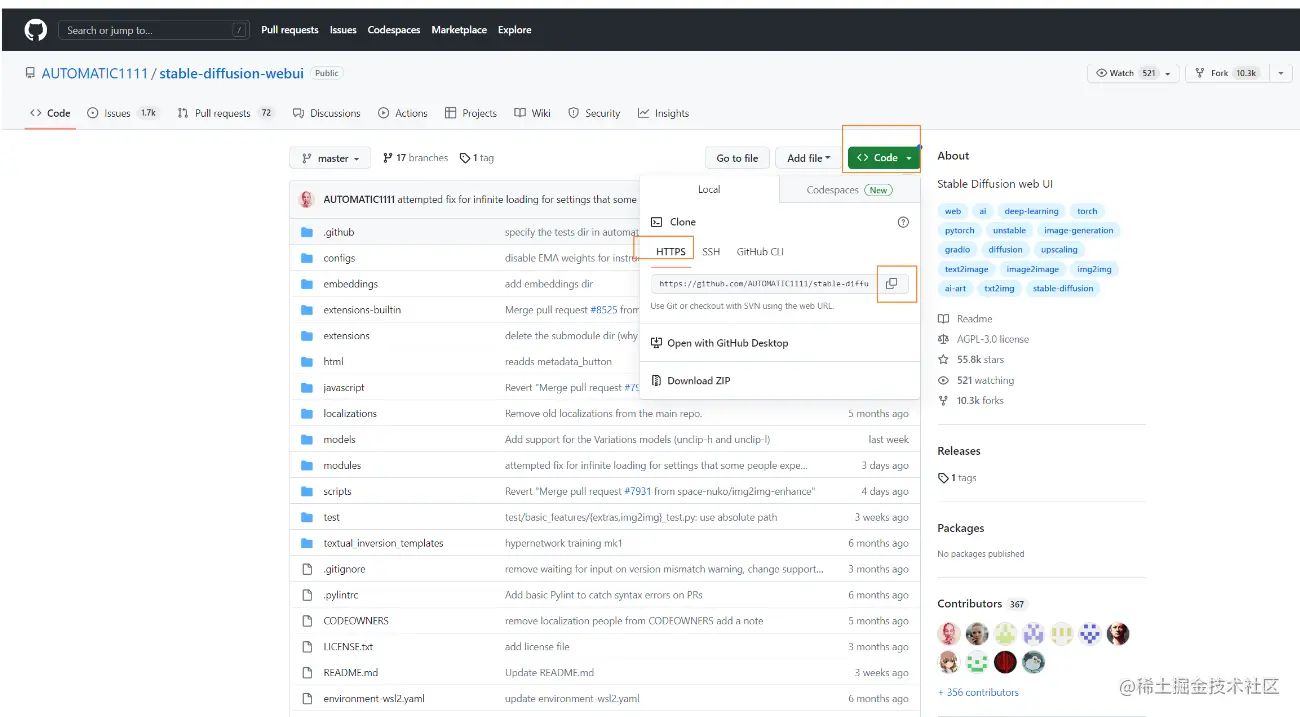Viewport: 1300px width, 717px height.
Task: Open AGPL-3.0 license link
Action: pyautogui.click(x=983, y=339)
